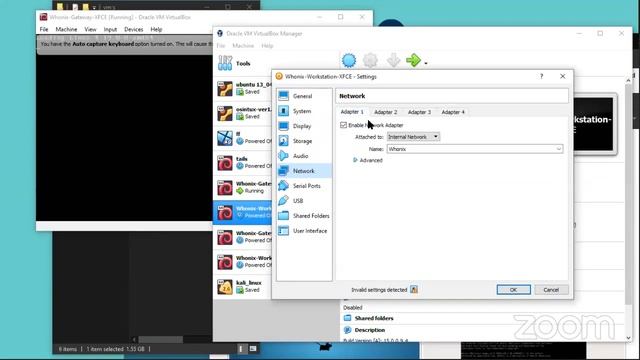Viewport: 640px width, 360px height.
Task: Expand the Advanced network options
Action: tap(368, 160)
